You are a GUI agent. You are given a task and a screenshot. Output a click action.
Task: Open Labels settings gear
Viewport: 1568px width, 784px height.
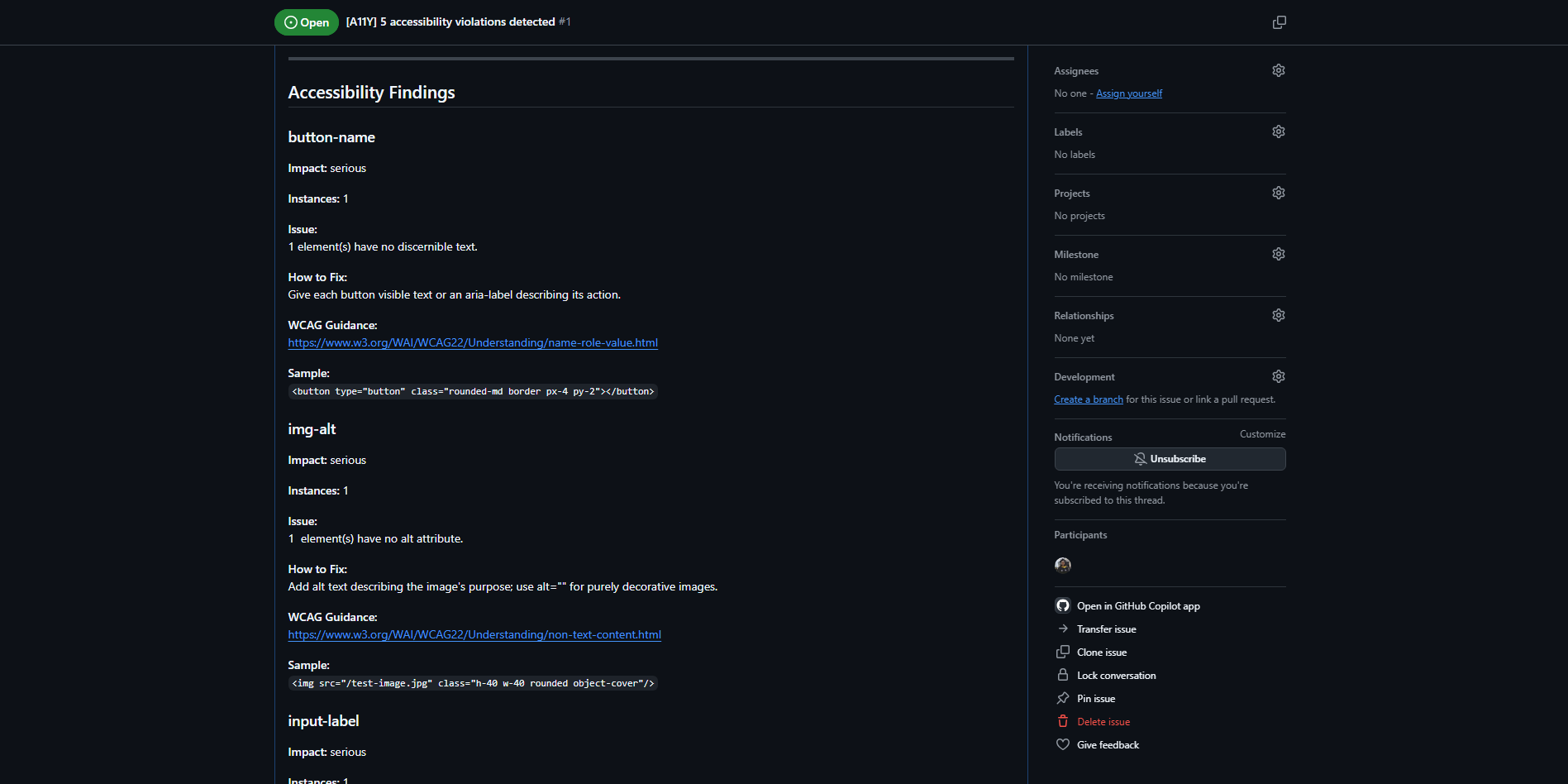pyautogui.click(x=1279, y=131)
